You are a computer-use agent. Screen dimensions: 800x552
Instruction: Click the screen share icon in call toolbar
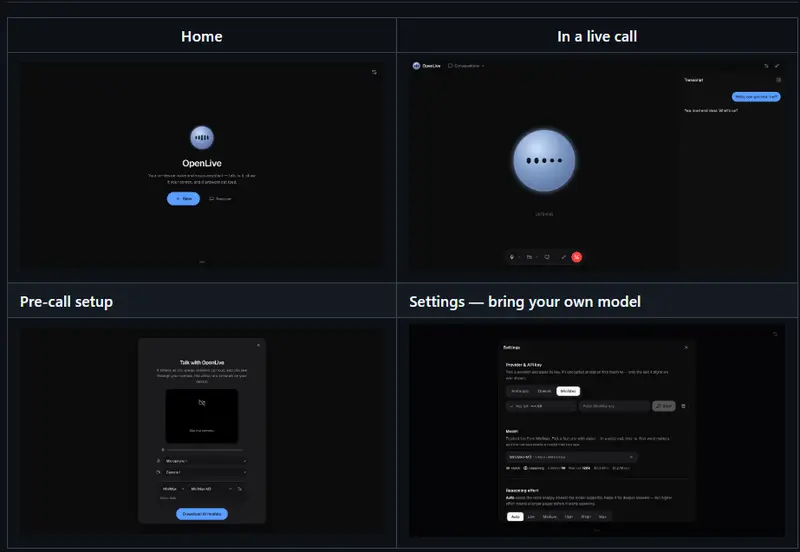pyautogui.click(x=547, y=257)
